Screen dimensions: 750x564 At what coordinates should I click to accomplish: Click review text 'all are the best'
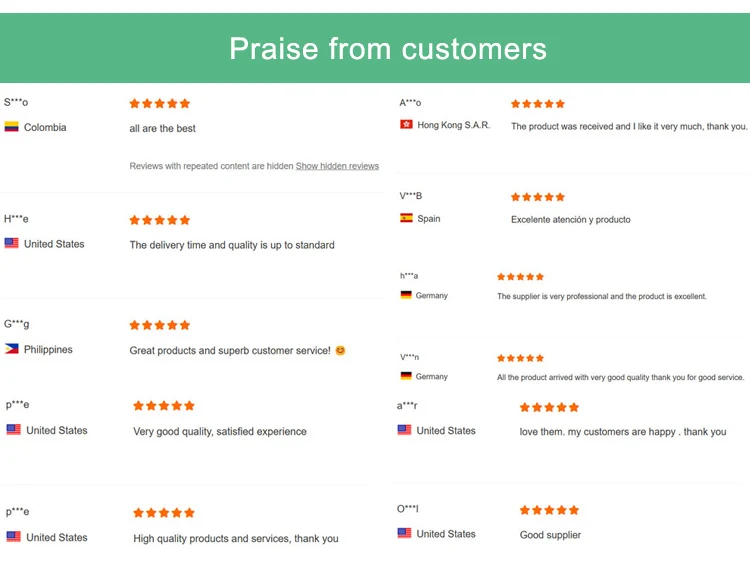click(162, 129)
